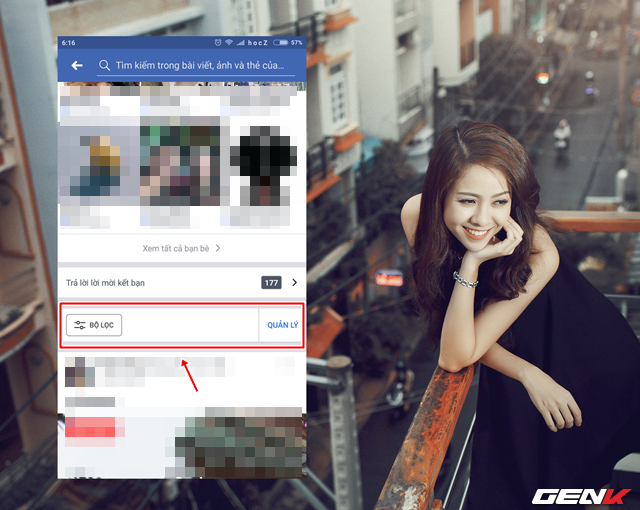640x510 pixels.
Task: Tap the search magnifier icon
Action: coord(104,65)
